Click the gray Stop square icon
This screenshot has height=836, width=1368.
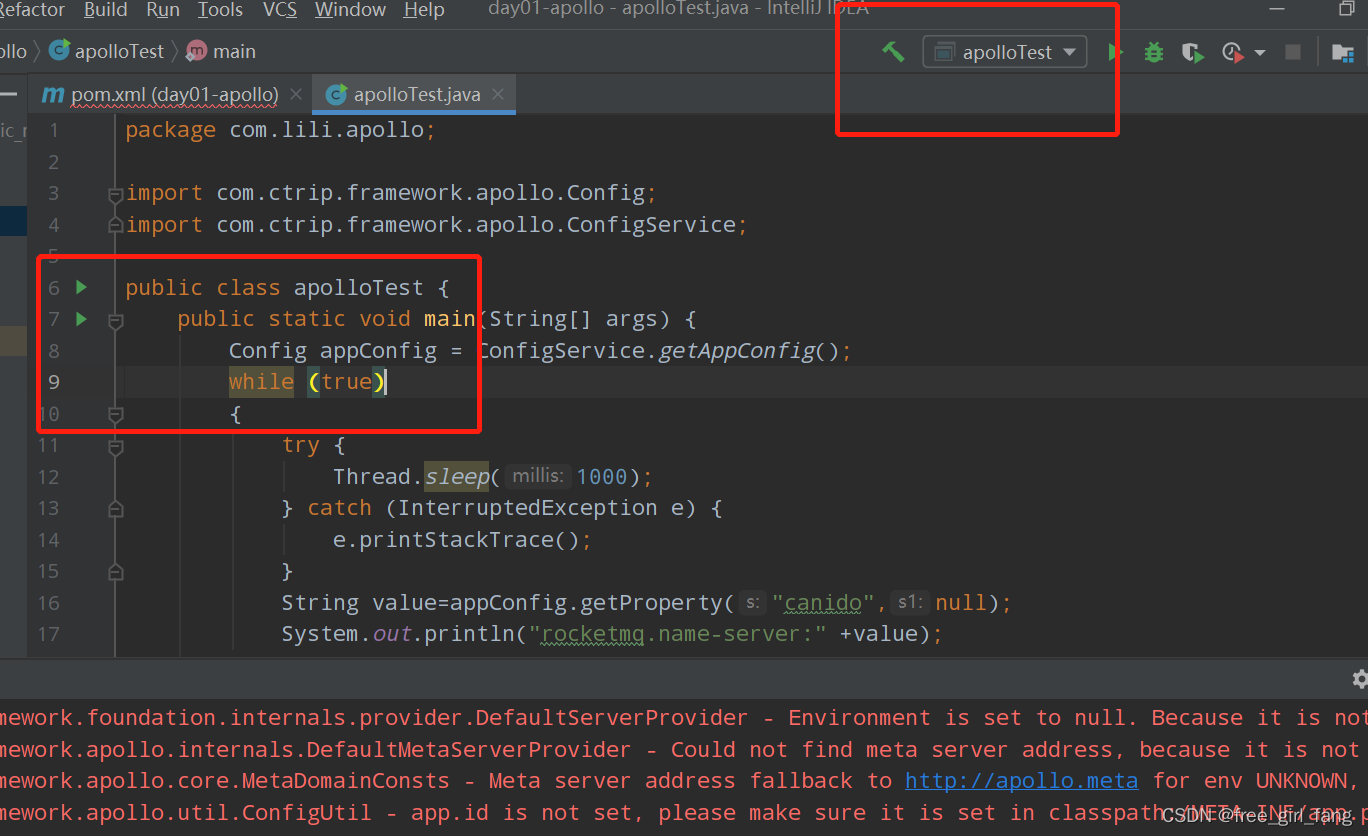tap(1293, 52)
